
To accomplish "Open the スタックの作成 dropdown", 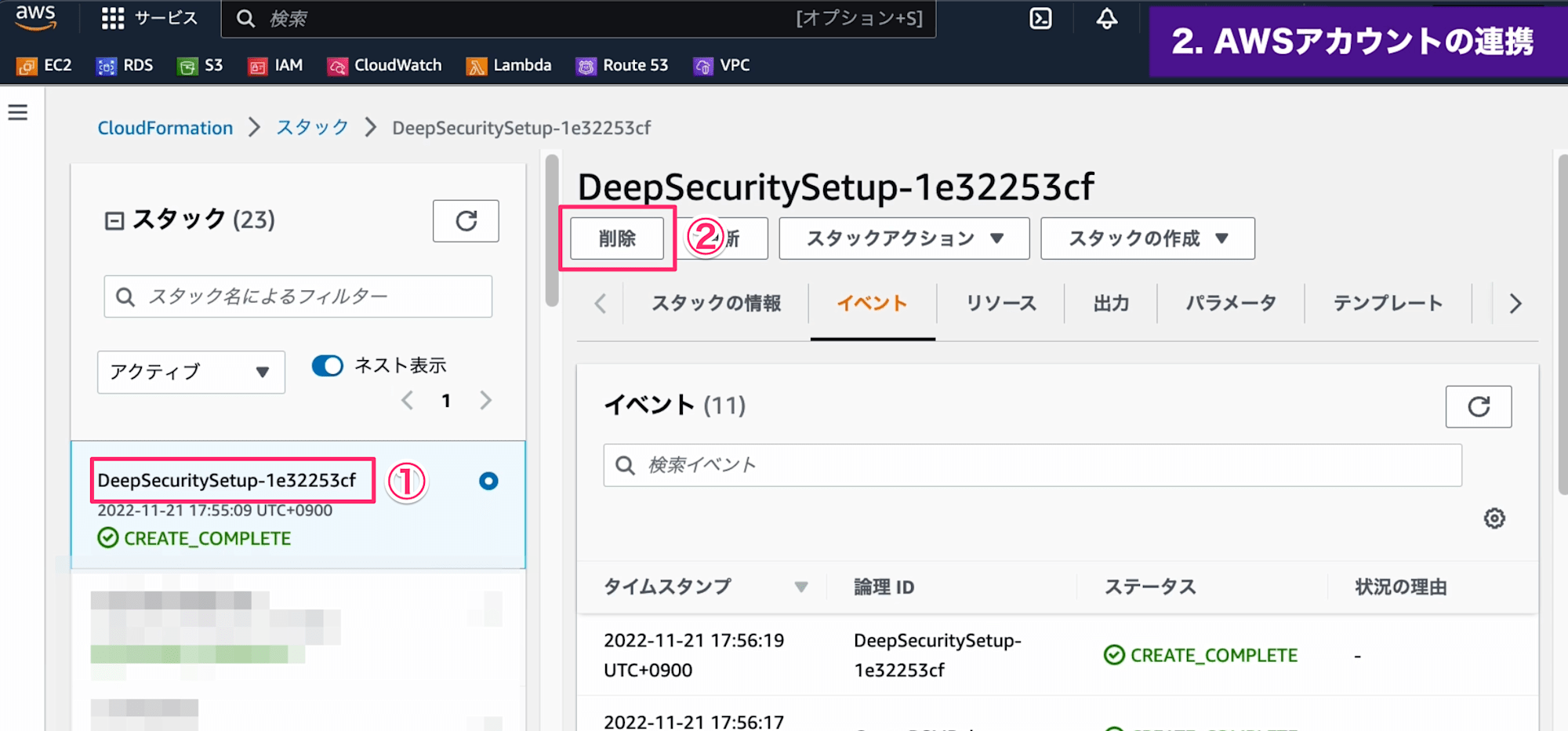I will click(x=1148, y=238).
